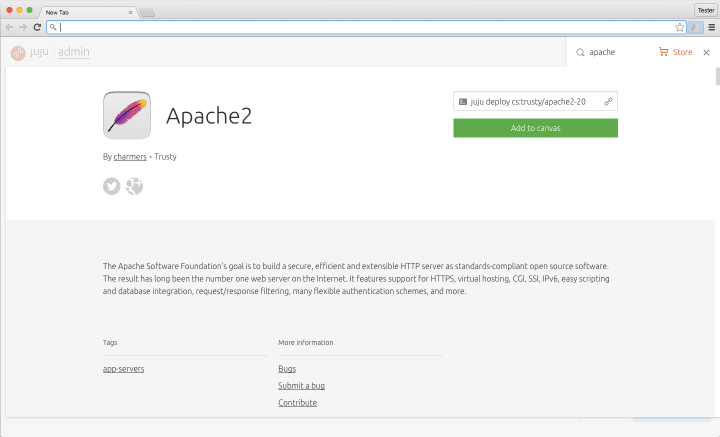Click the terminal icon in deploy command box

click(x=463, y=102)
